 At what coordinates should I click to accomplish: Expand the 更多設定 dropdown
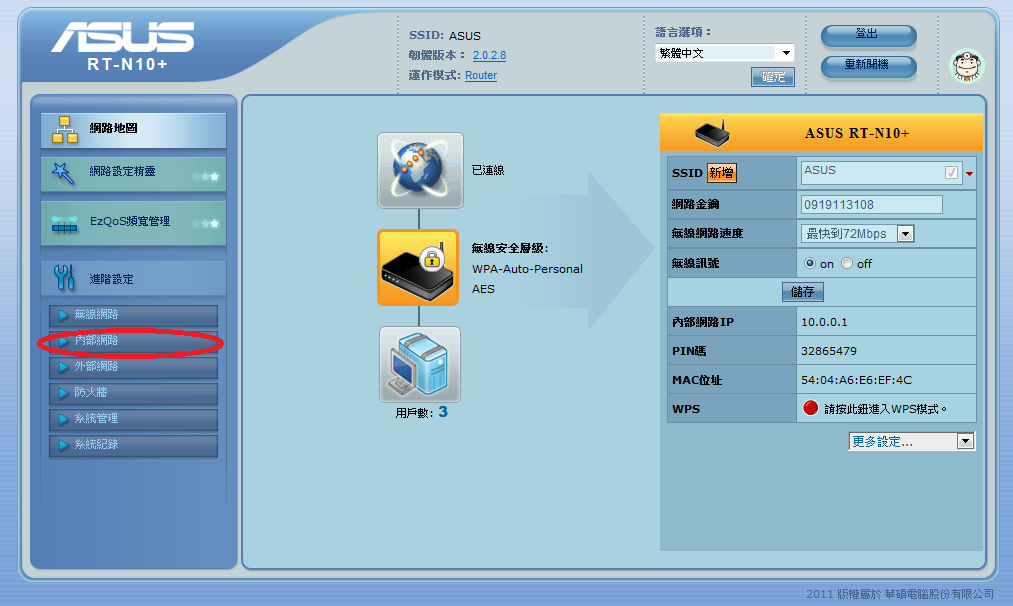point(911,441)
